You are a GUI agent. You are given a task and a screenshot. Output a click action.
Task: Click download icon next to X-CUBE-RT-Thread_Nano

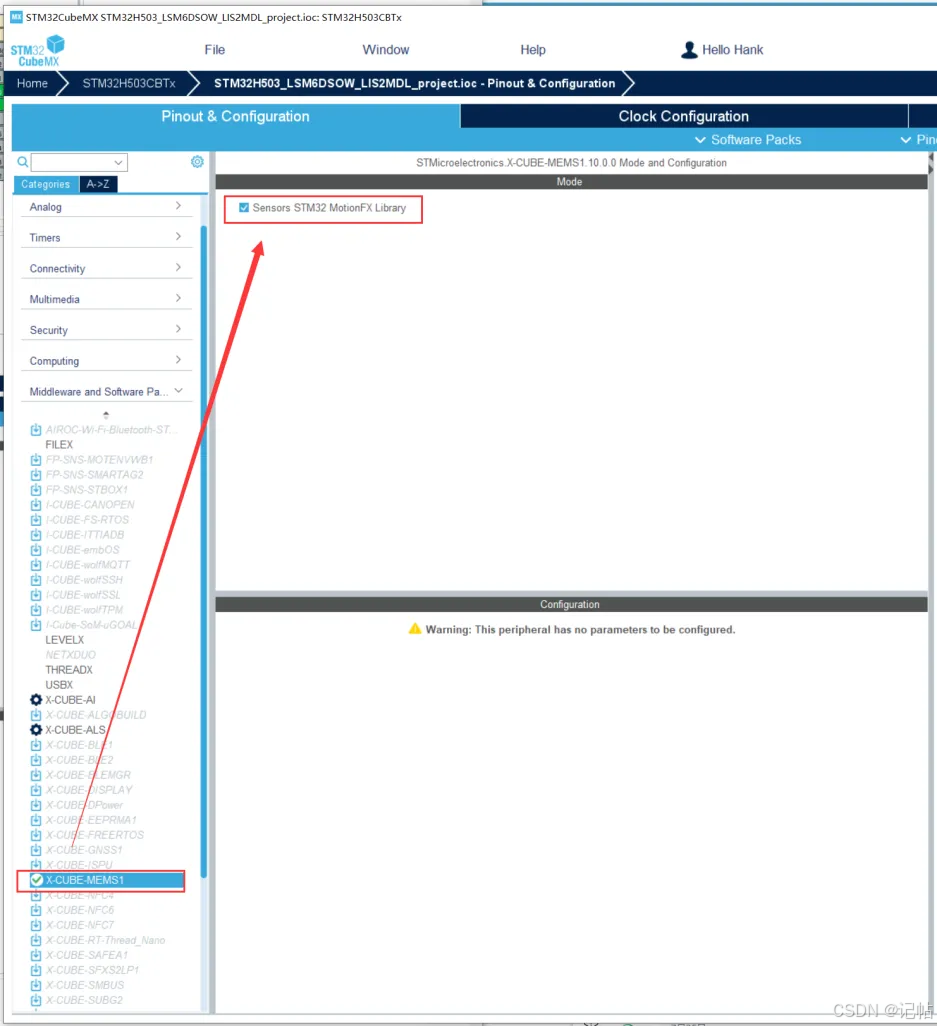point(36,941)
